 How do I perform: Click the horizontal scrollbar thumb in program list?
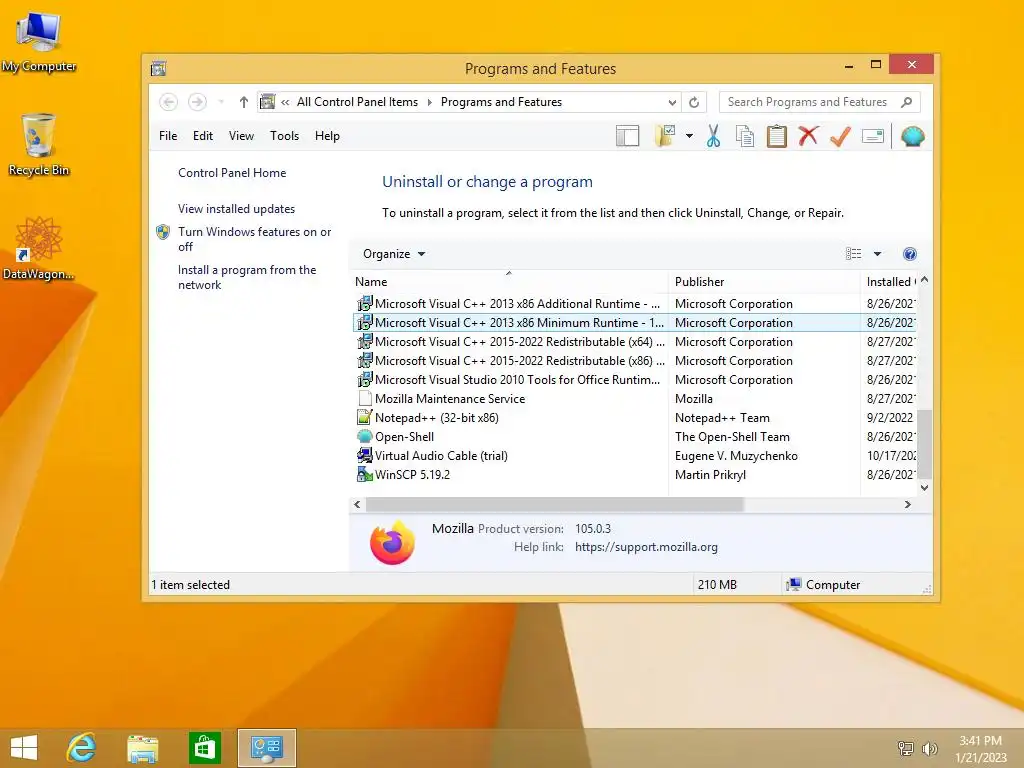tap(554, 504)
